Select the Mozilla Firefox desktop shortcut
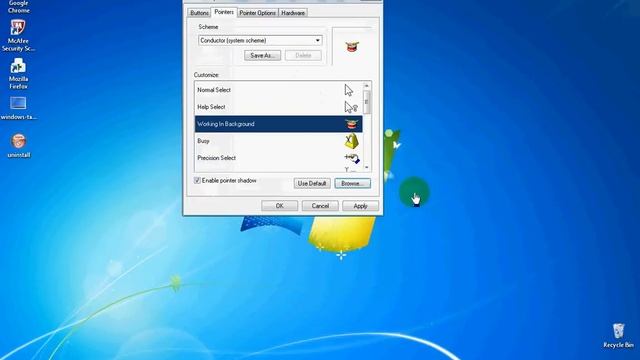The image size is (640, 360). pos(18,74)
